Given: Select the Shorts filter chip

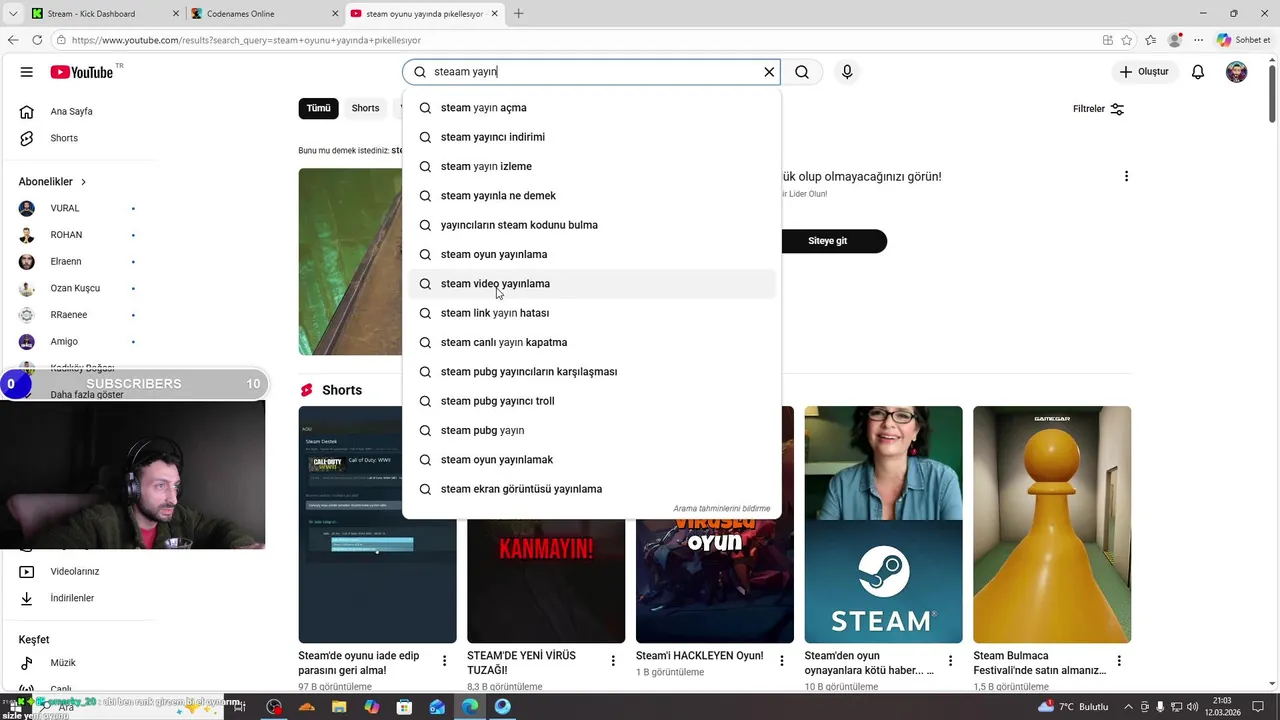Looking at the screenshot, I should pos(365,108).
